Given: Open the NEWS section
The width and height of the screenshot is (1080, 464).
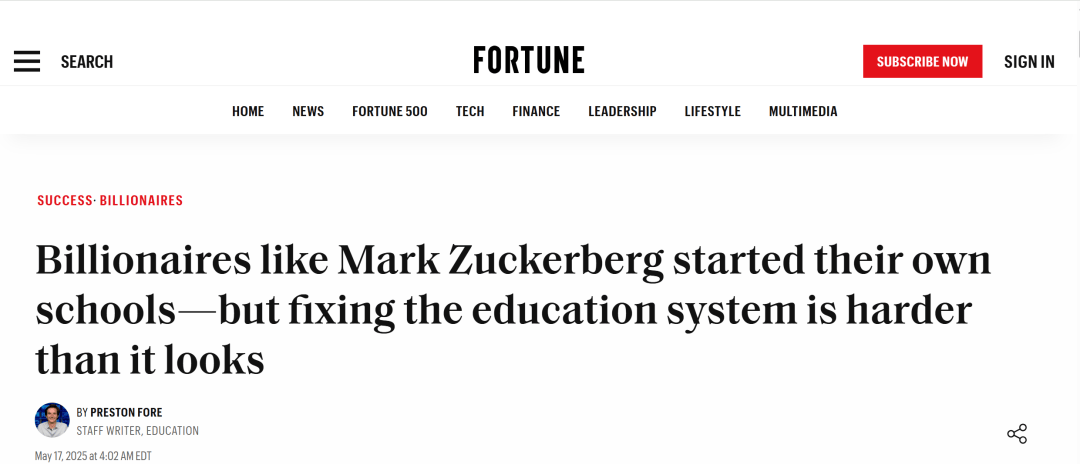Looking at the screenshot, I should click(308, 111).
